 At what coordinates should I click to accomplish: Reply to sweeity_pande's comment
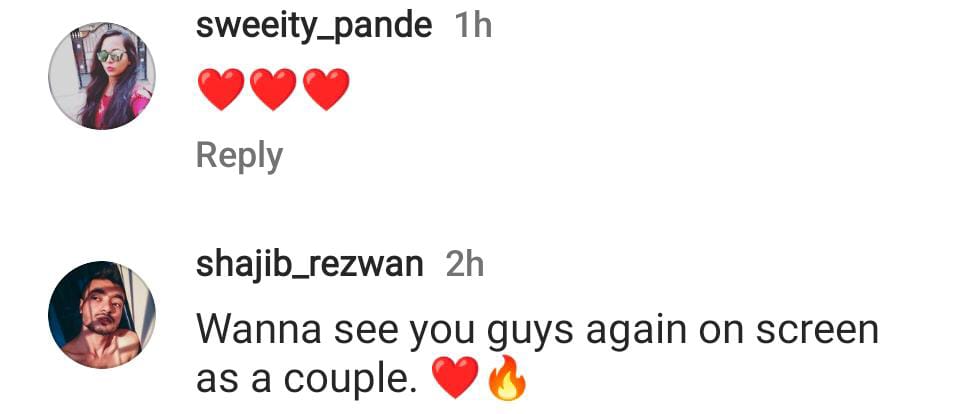(x=239, y=156)
